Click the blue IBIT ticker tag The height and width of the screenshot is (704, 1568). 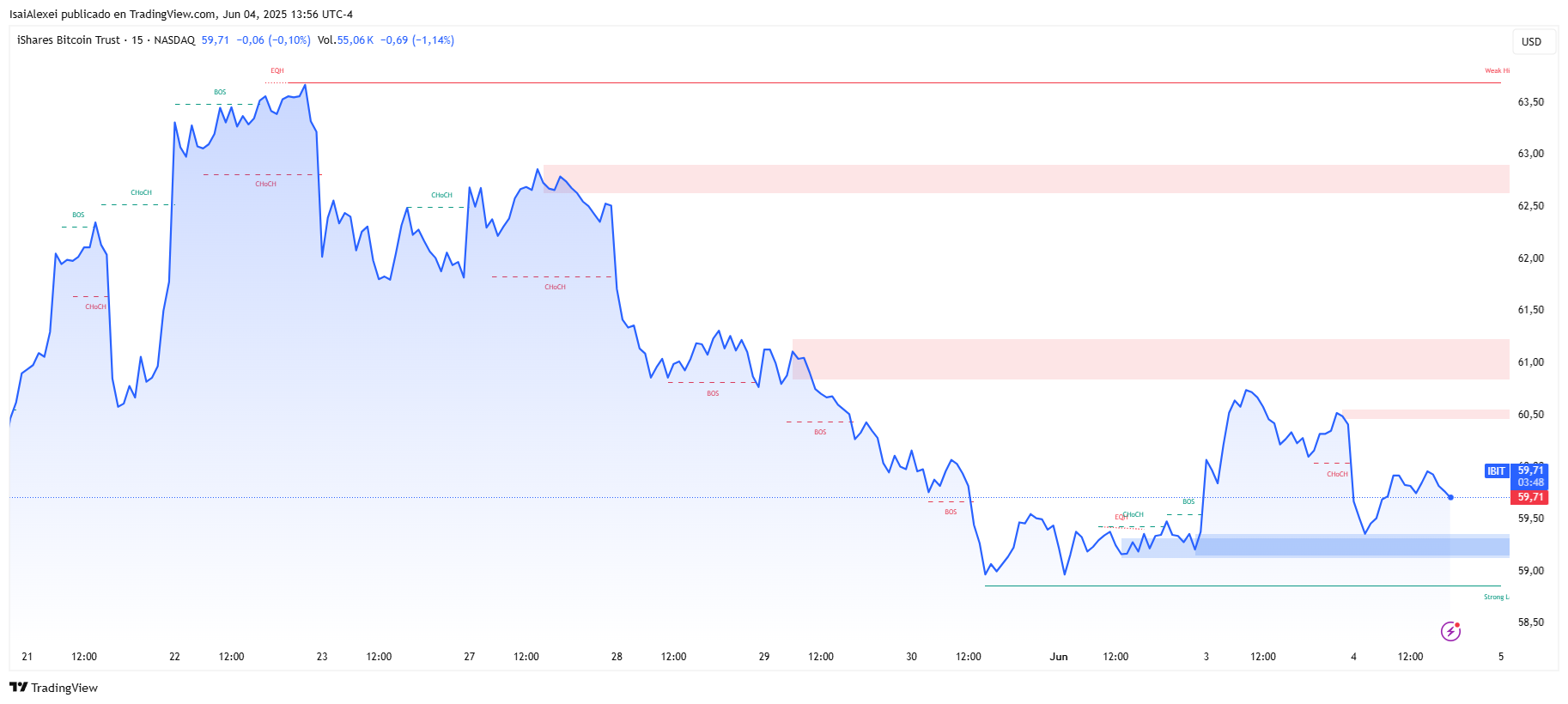1497,471
